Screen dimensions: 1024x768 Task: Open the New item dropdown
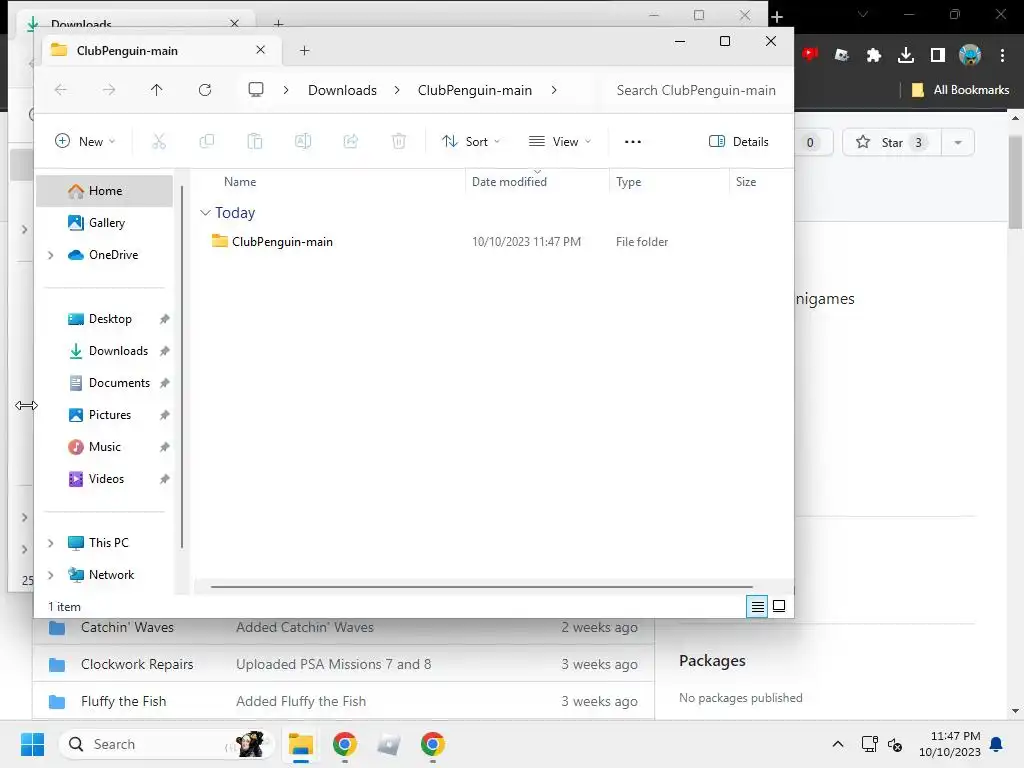[x=85, y=141]
